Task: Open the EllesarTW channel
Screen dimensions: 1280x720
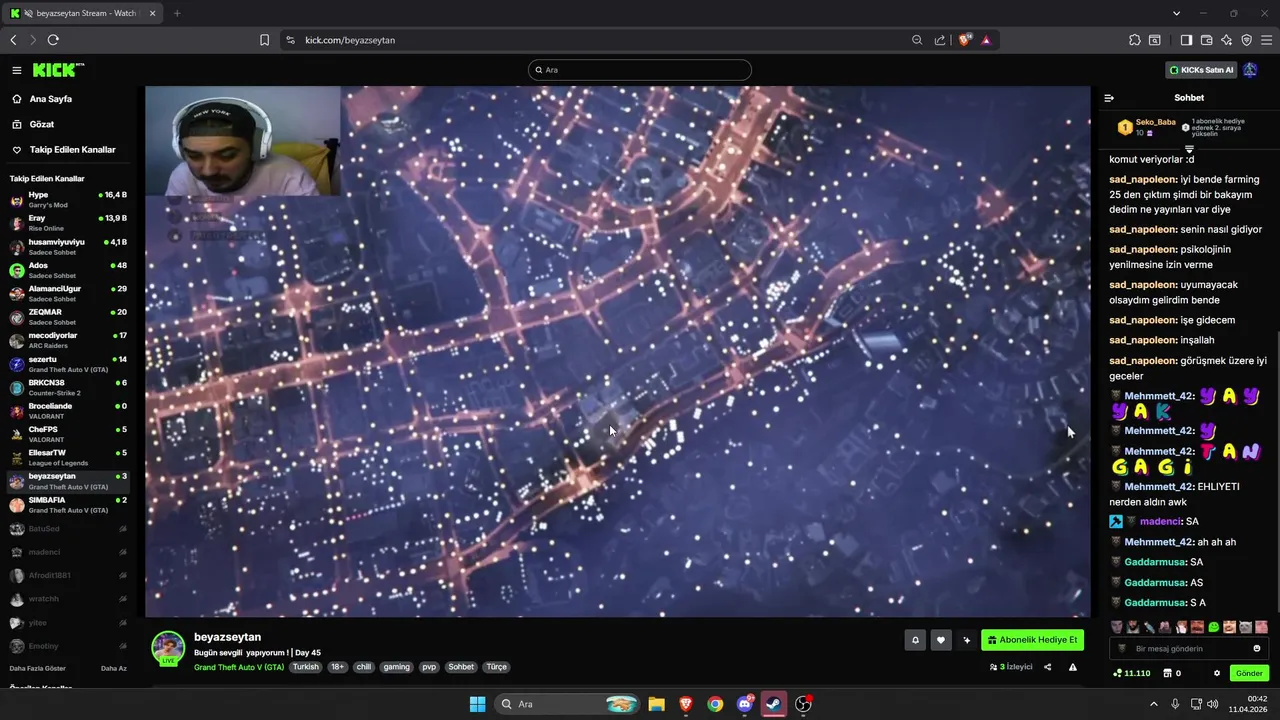Action: [x=68, y=457]
